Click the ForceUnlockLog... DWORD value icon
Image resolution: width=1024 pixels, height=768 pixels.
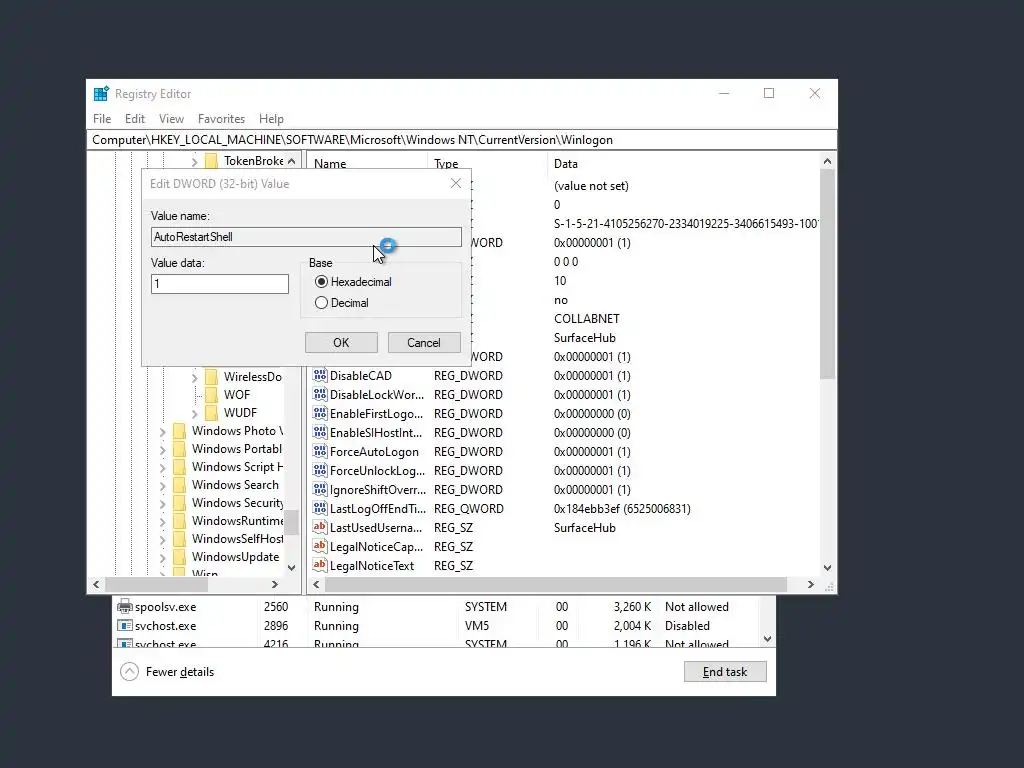(319, 470)
